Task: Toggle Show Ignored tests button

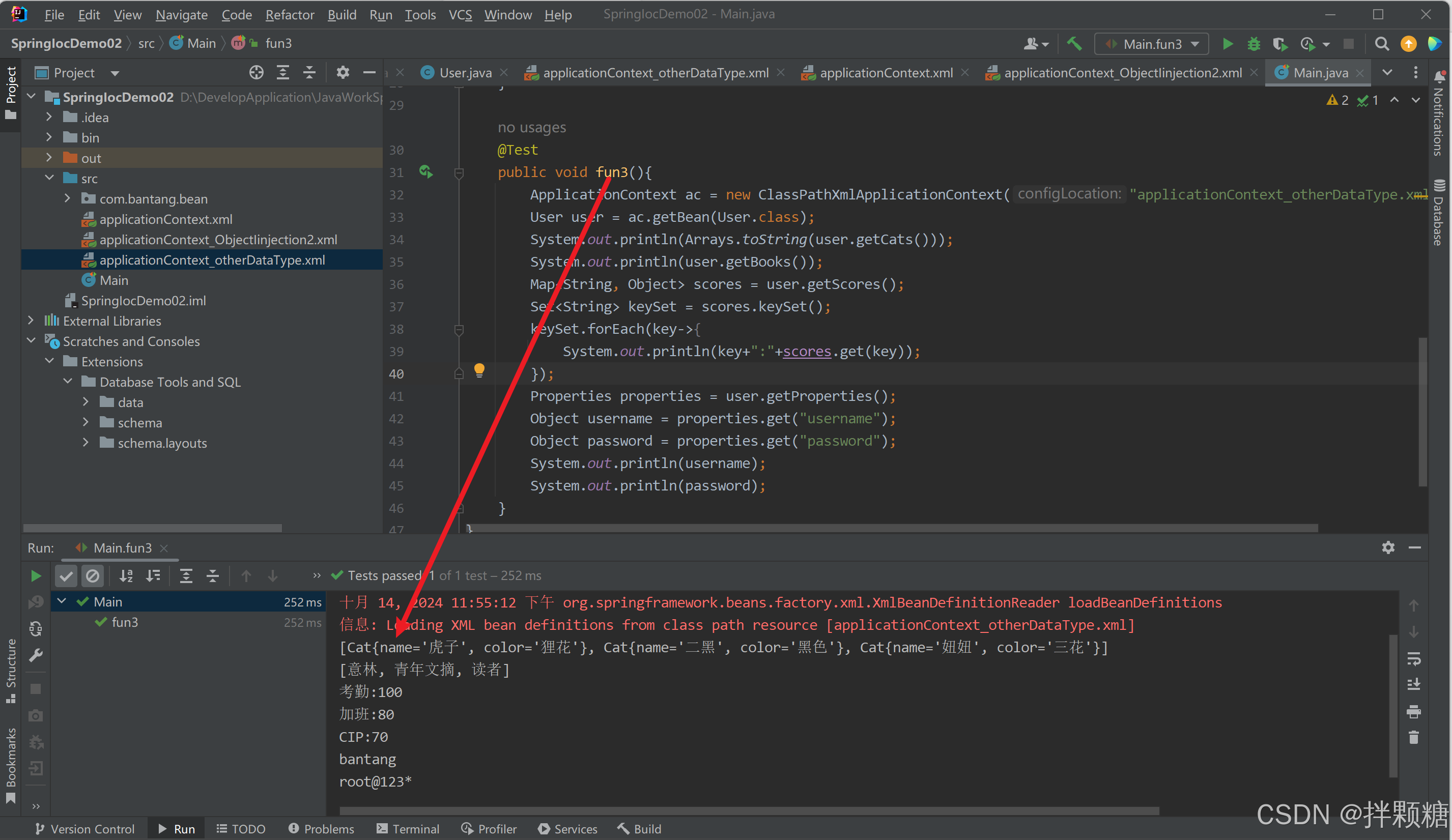Action: [92, 575]
